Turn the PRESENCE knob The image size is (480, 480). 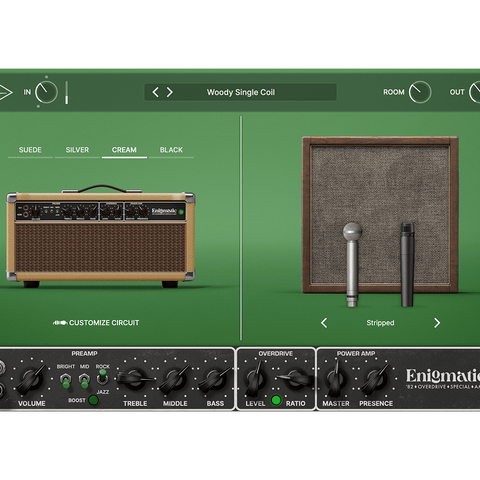(376, 379)
